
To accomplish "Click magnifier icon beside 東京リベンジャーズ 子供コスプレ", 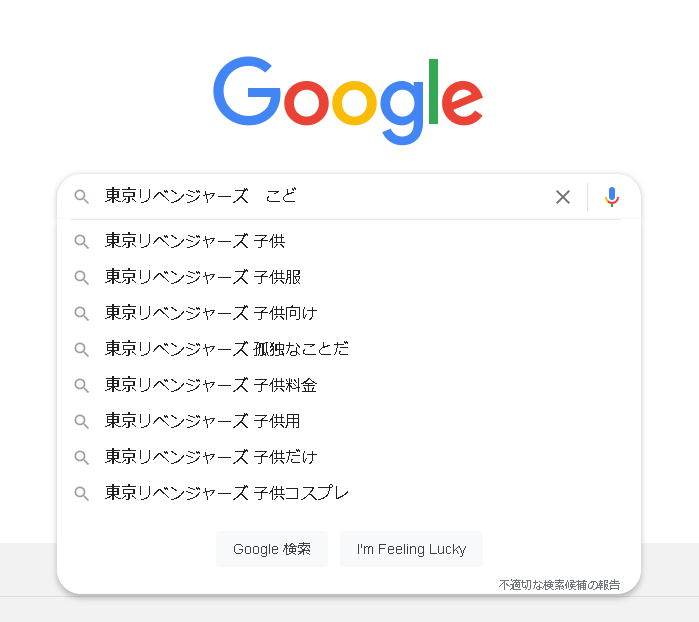I will tap(82, 493).
